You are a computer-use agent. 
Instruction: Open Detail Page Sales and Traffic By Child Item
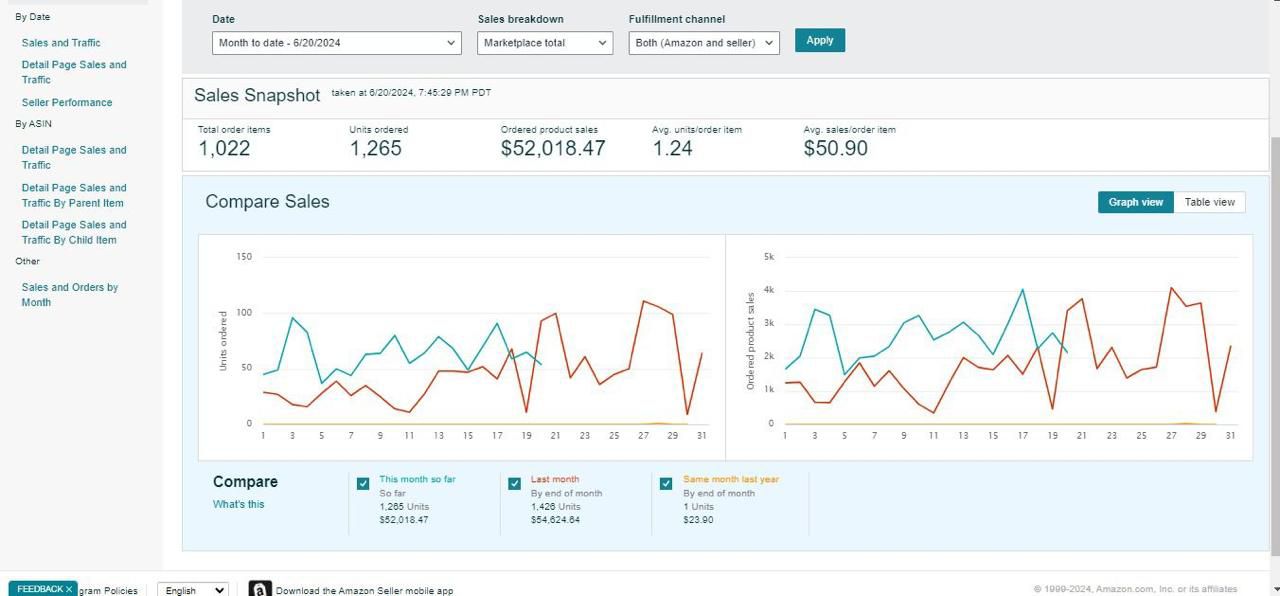pos(74,232)
